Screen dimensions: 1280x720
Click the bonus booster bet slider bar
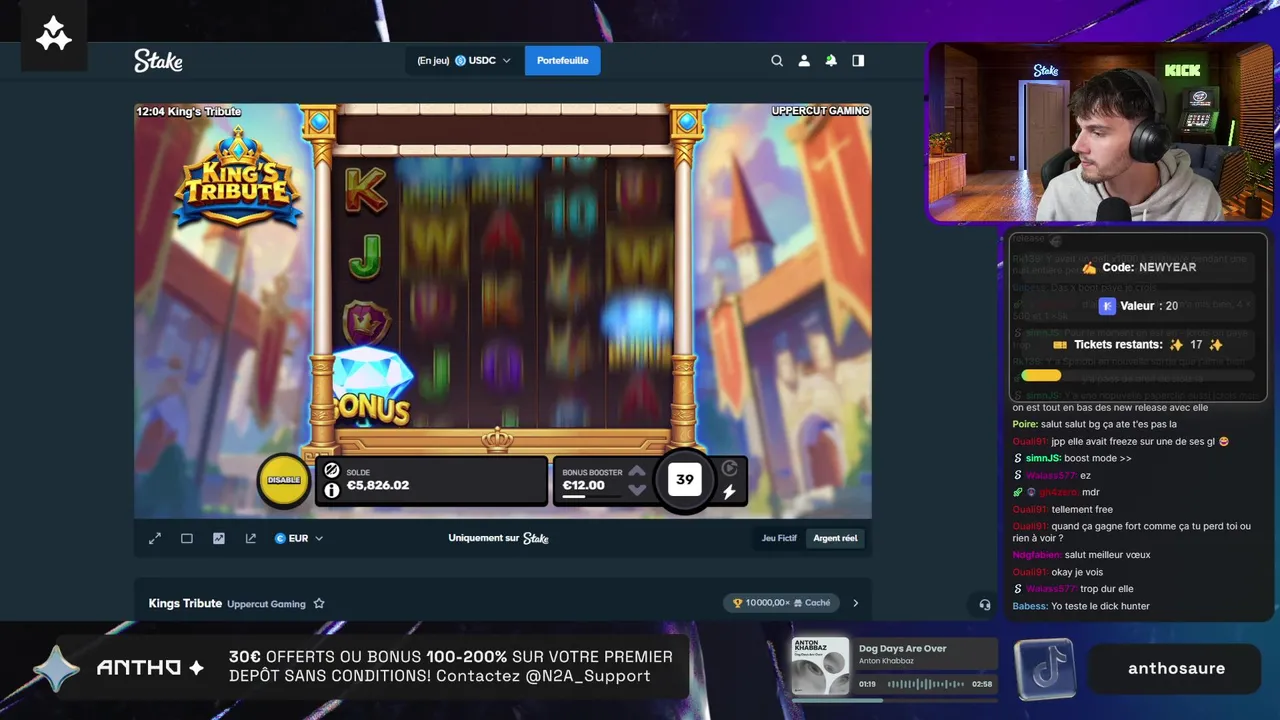coord(591,496)
